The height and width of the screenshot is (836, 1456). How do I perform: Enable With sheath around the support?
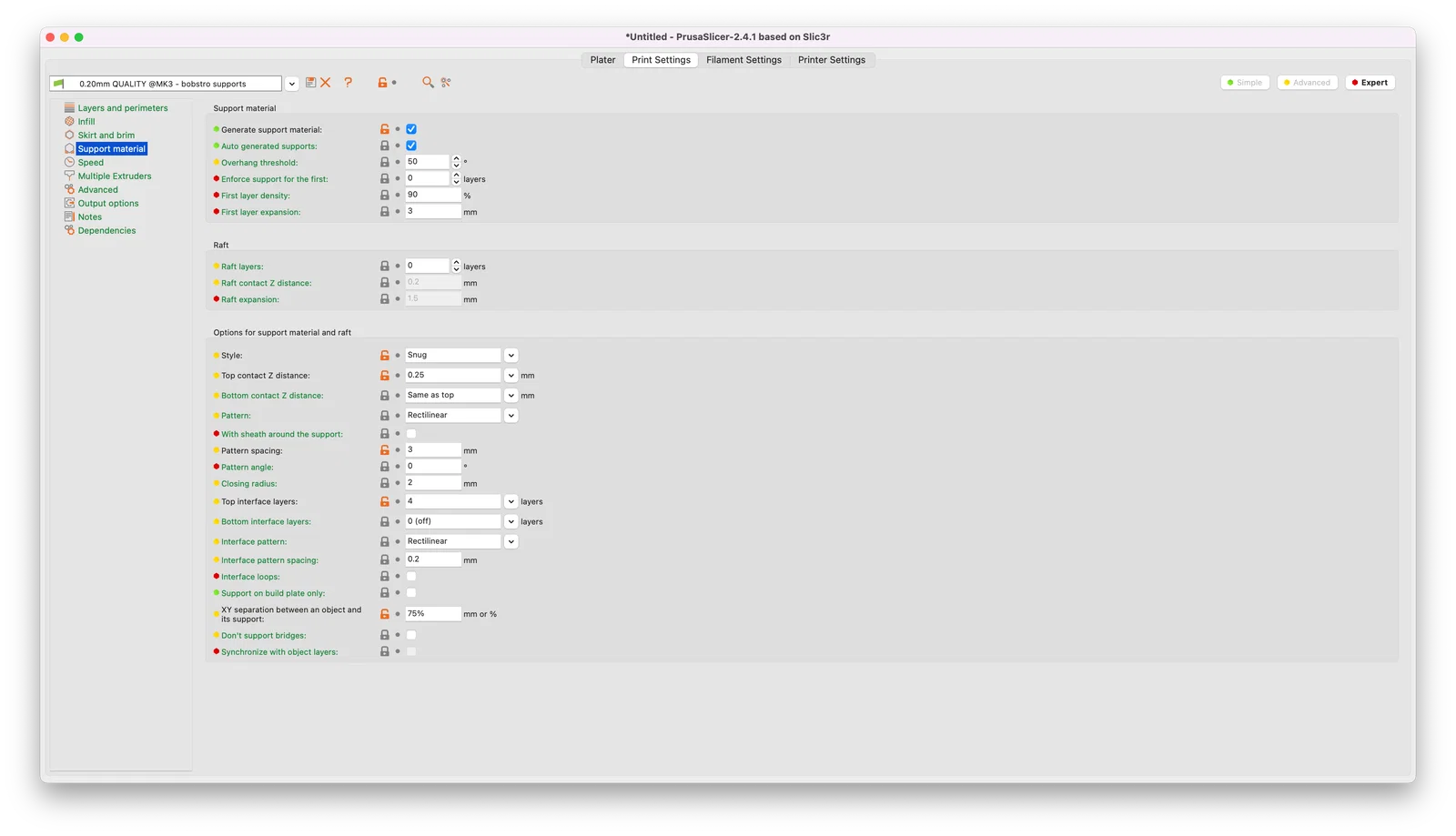tap(411, 434)
